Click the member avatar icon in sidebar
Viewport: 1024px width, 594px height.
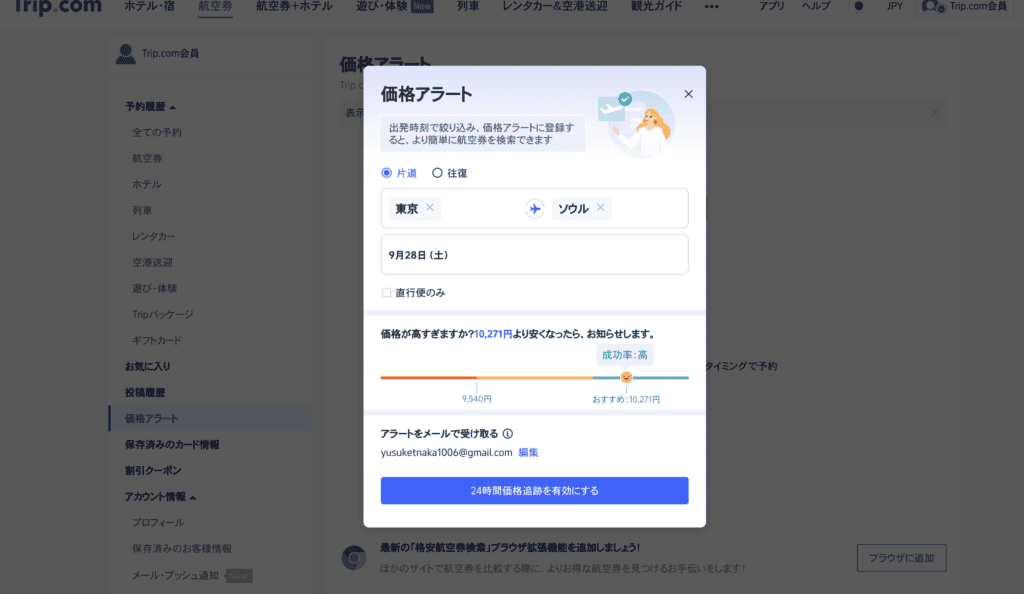pos(125,54)
